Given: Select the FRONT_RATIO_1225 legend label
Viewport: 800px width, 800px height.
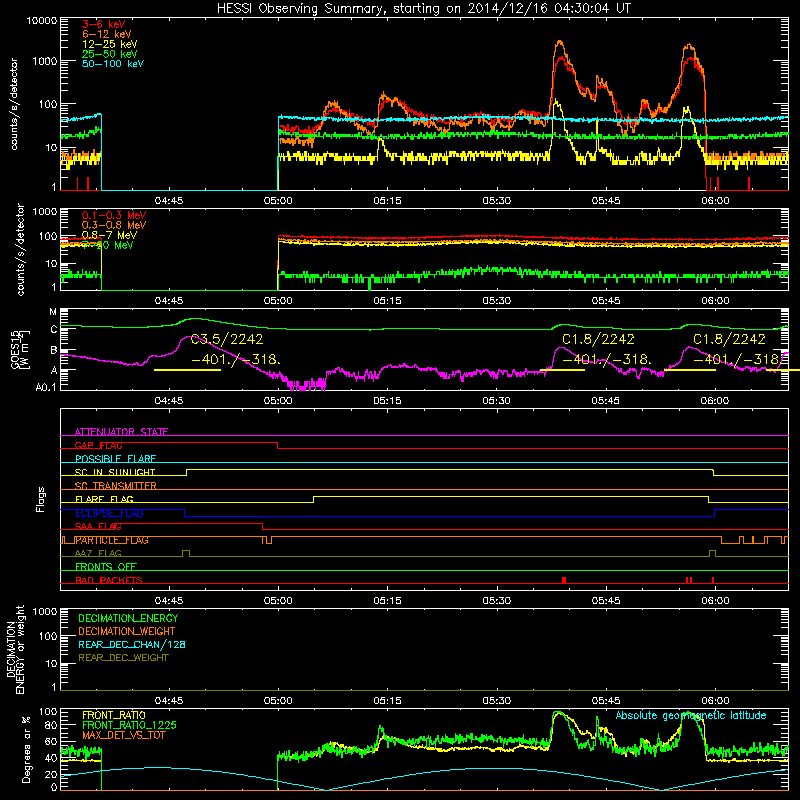Looking at the screenshot, I should (129, 725).
